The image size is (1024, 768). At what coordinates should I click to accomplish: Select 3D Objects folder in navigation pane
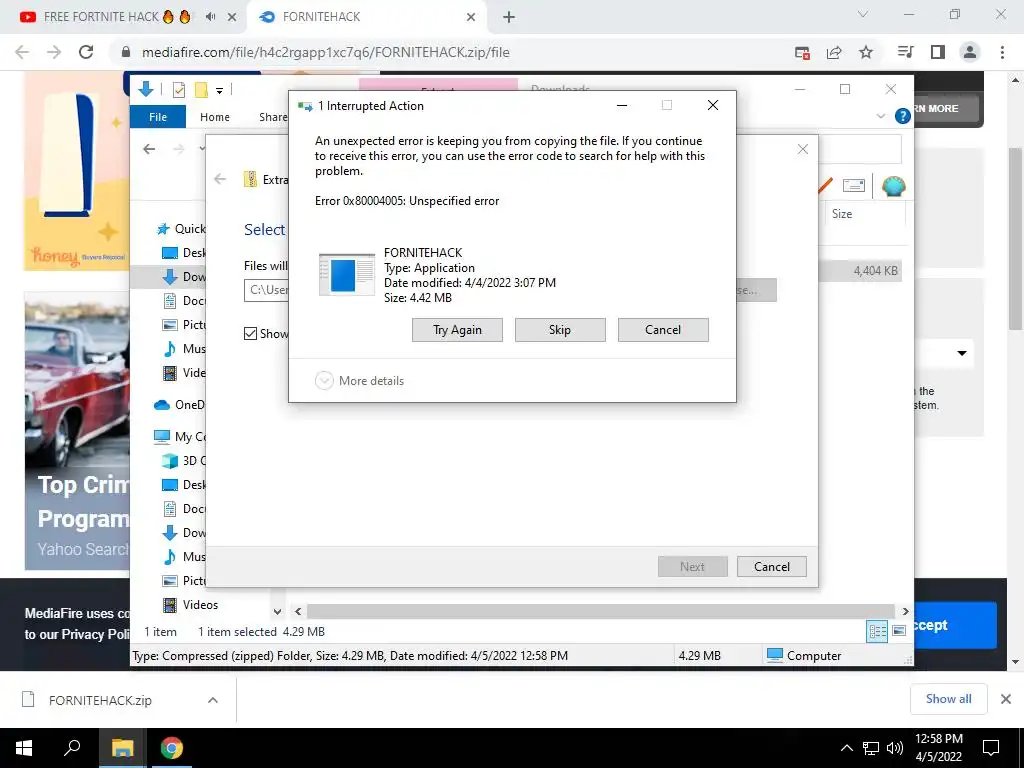point(184,460)
